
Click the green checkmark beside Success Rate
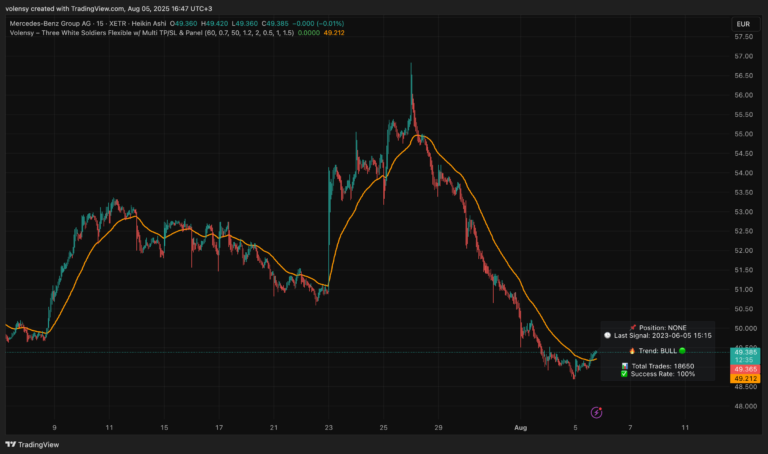623,376
